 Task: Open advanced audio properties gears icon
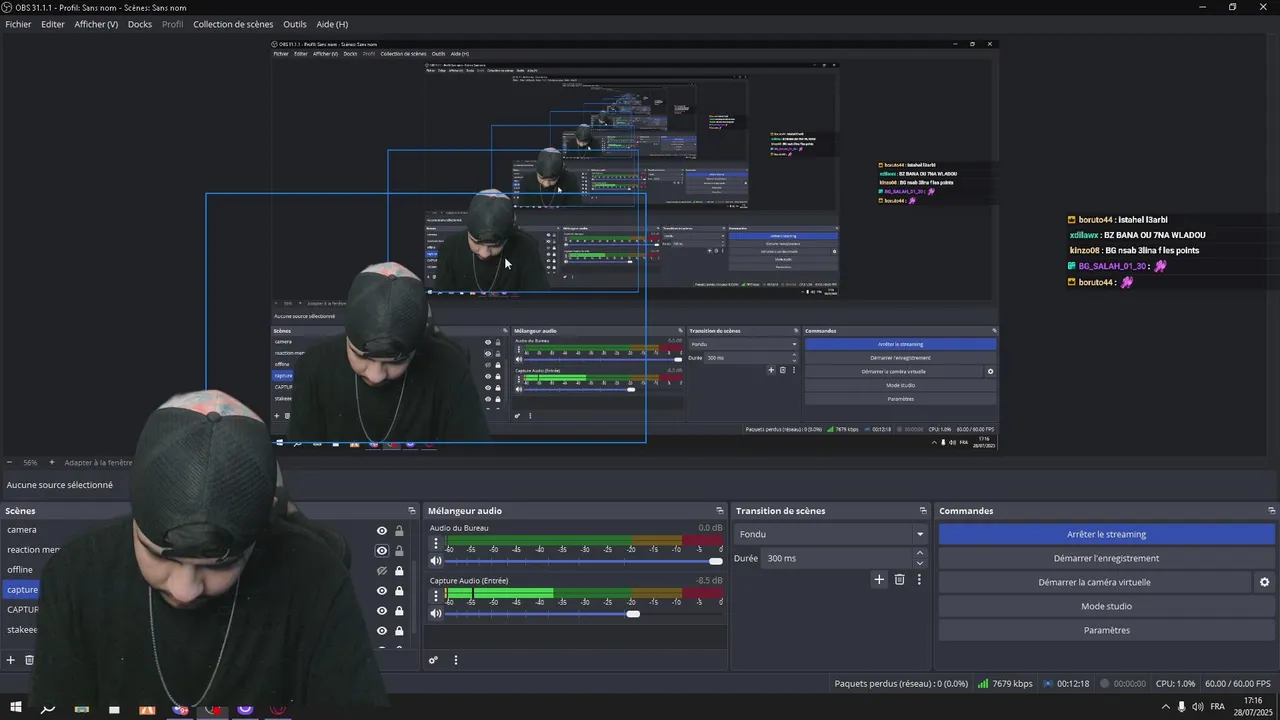pyautogui.click(x=433, y=660)
